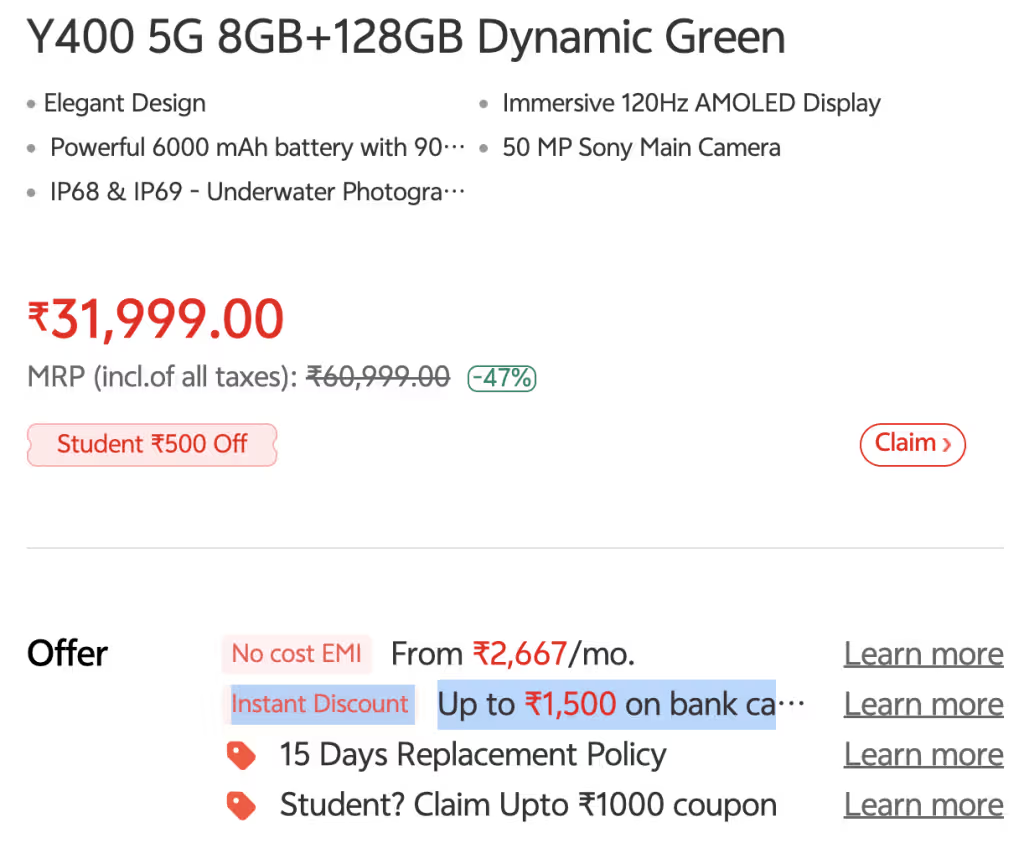Image resolution: width=1024 pixels, height=843 pixels.
Task: Open Learn more for Student coupon offer
Action: click(923, 804)
